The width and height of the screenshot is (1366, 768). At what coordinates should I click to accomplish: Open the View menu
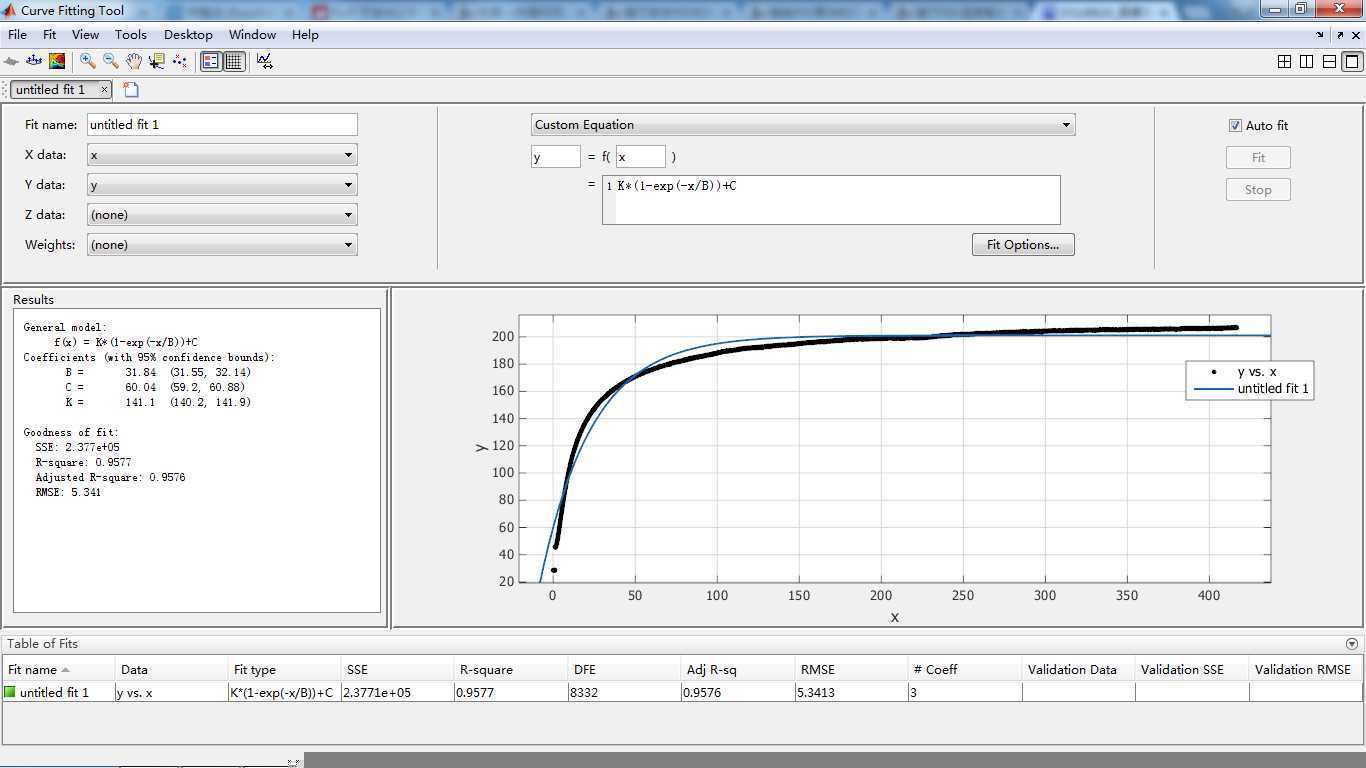(x=85, y=34)
